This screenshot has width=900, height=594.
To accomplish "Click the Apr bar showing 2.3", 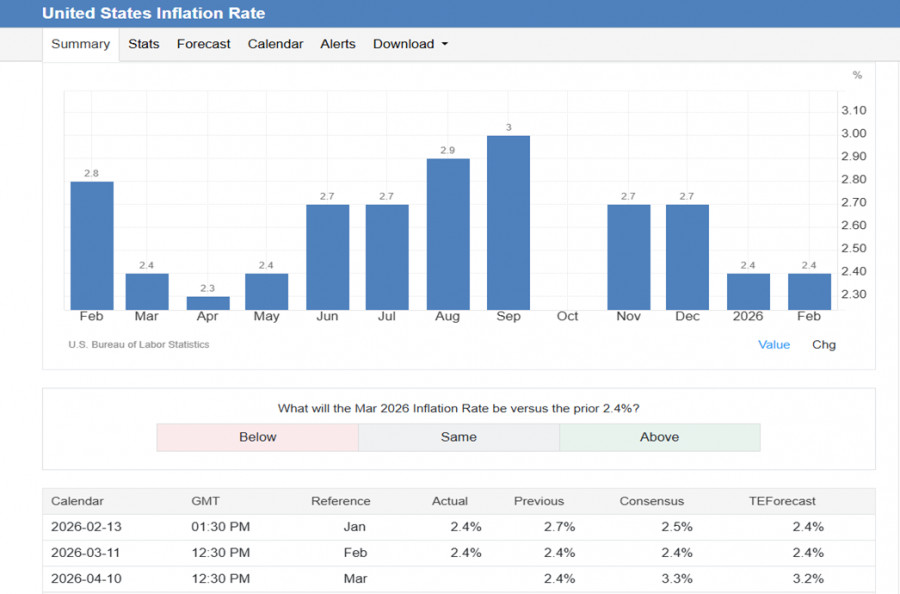I will pyautogui.click(x=207, y=303).
